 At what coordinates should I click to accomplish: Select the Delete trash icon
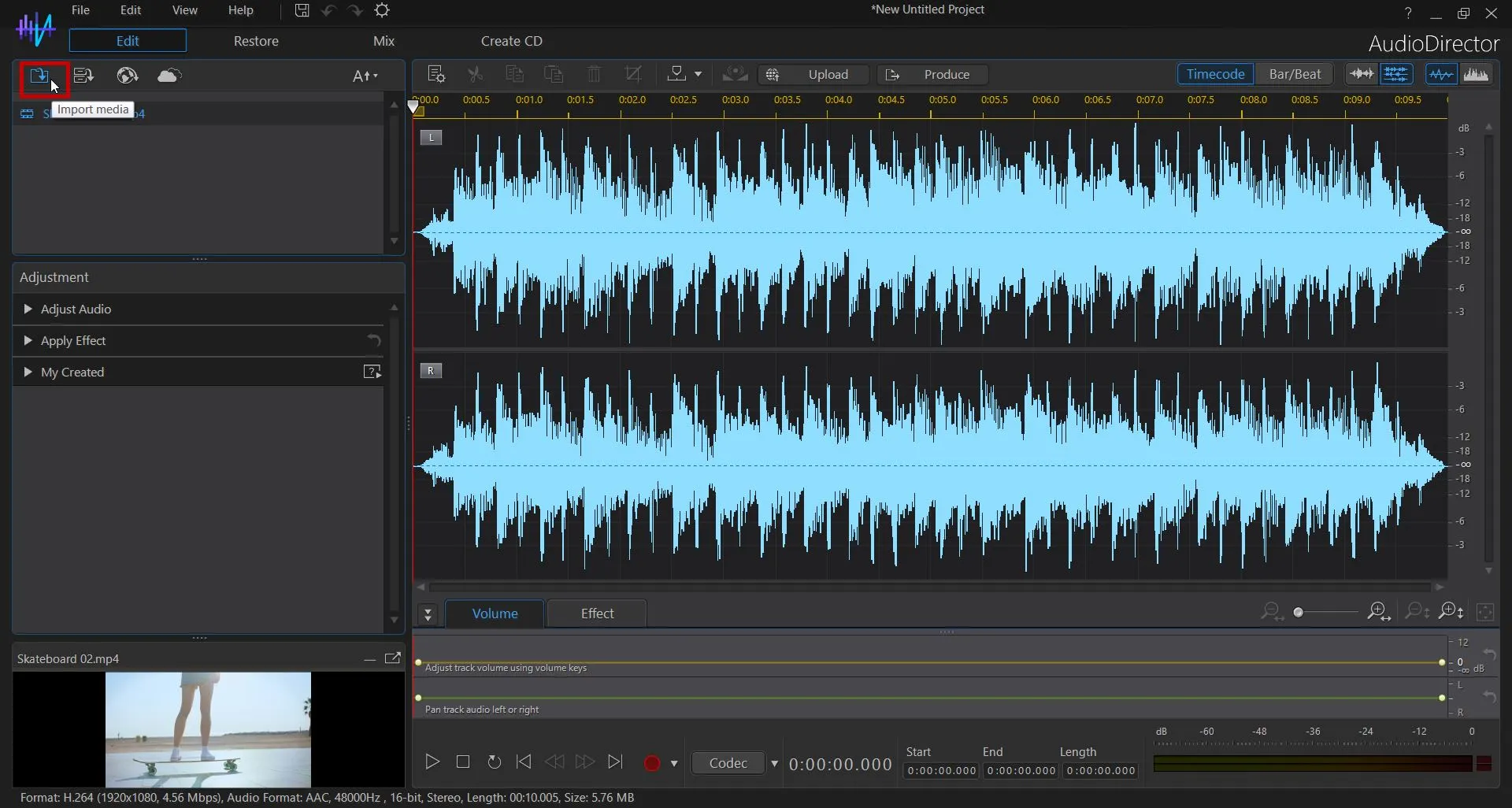(x=594, y=74)
